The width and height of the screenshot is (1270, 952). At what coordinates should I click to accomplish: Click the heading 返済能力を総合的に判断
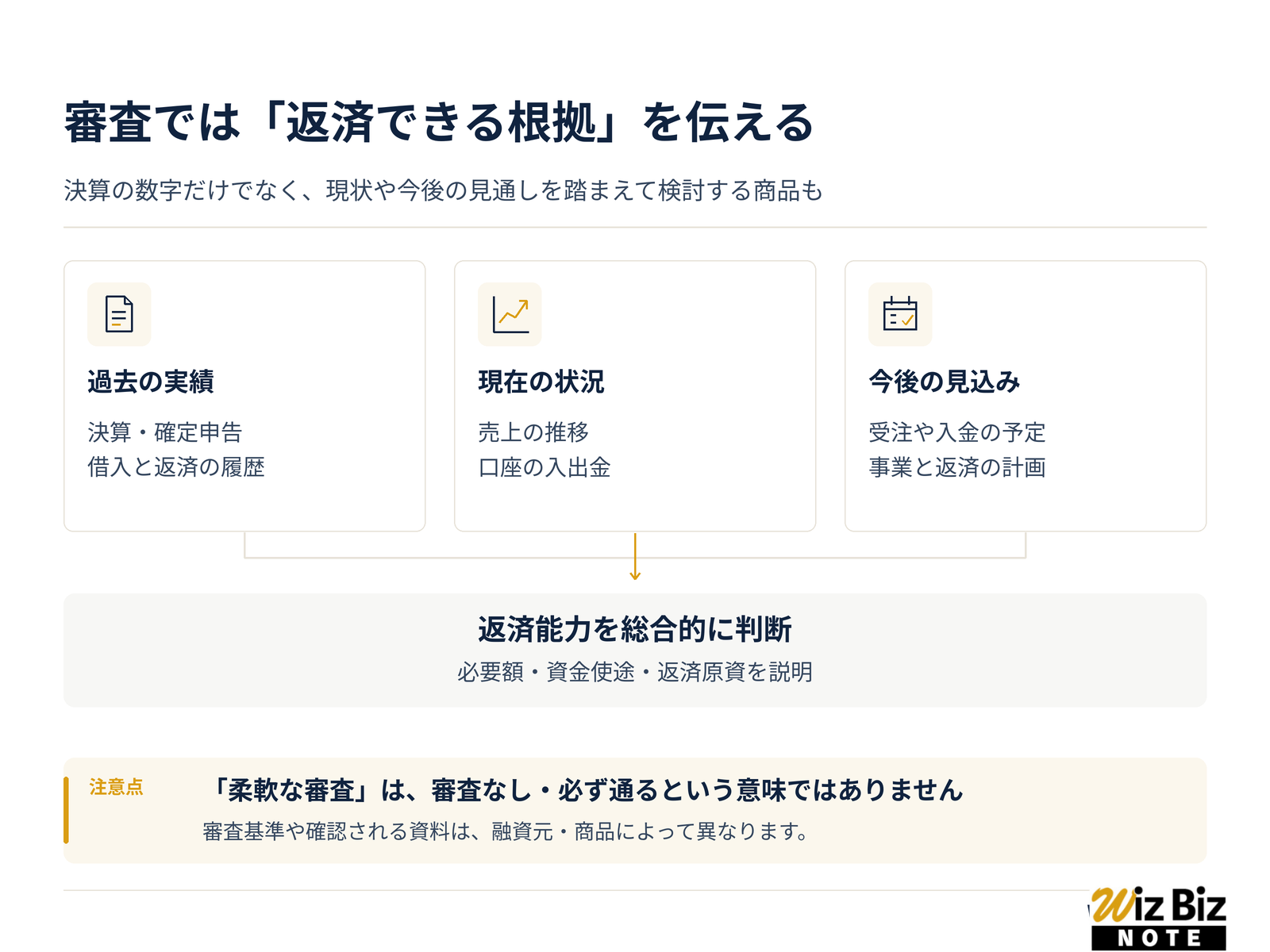pos(635,629)
